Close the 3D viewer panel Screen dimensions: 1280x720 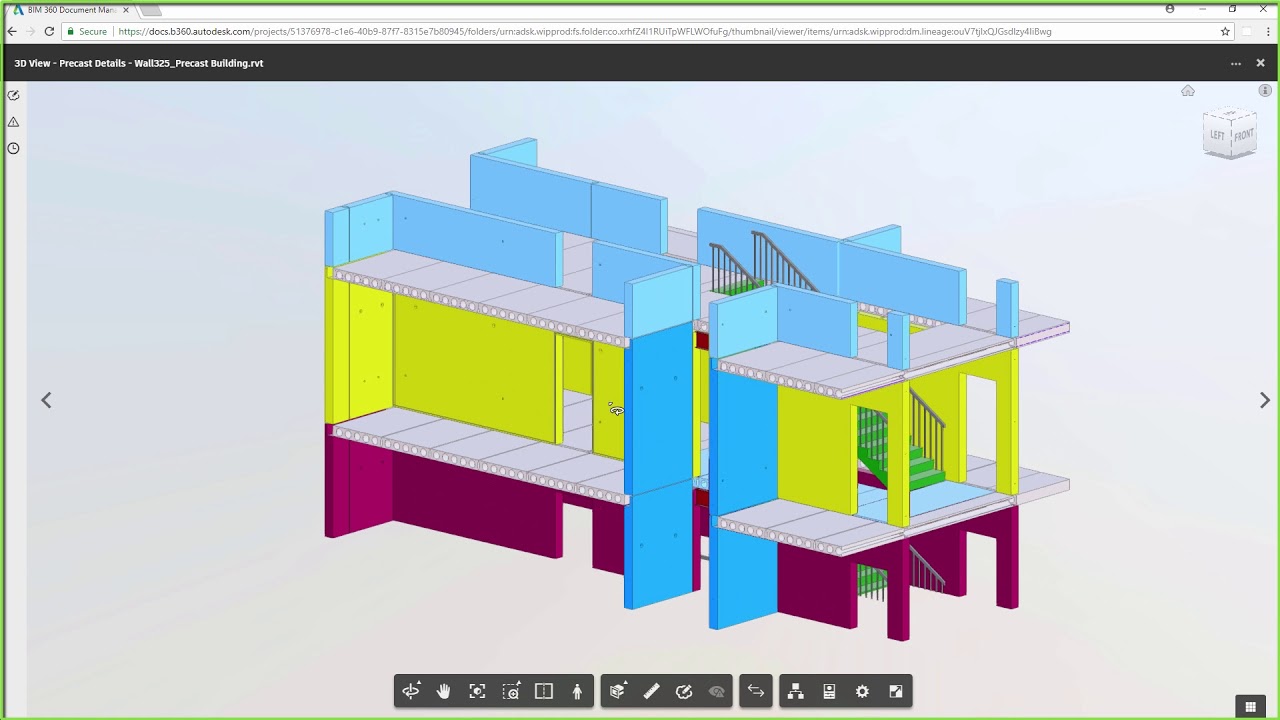coord(1260,63)
